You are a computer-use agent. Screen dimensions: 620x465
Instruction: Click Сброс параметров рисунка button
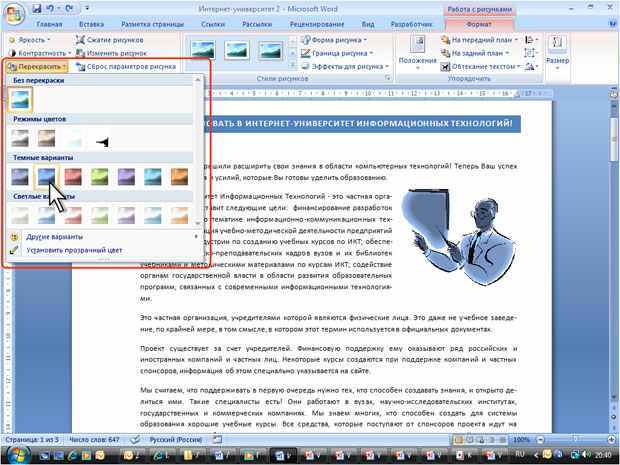click(x=126, y=66)
